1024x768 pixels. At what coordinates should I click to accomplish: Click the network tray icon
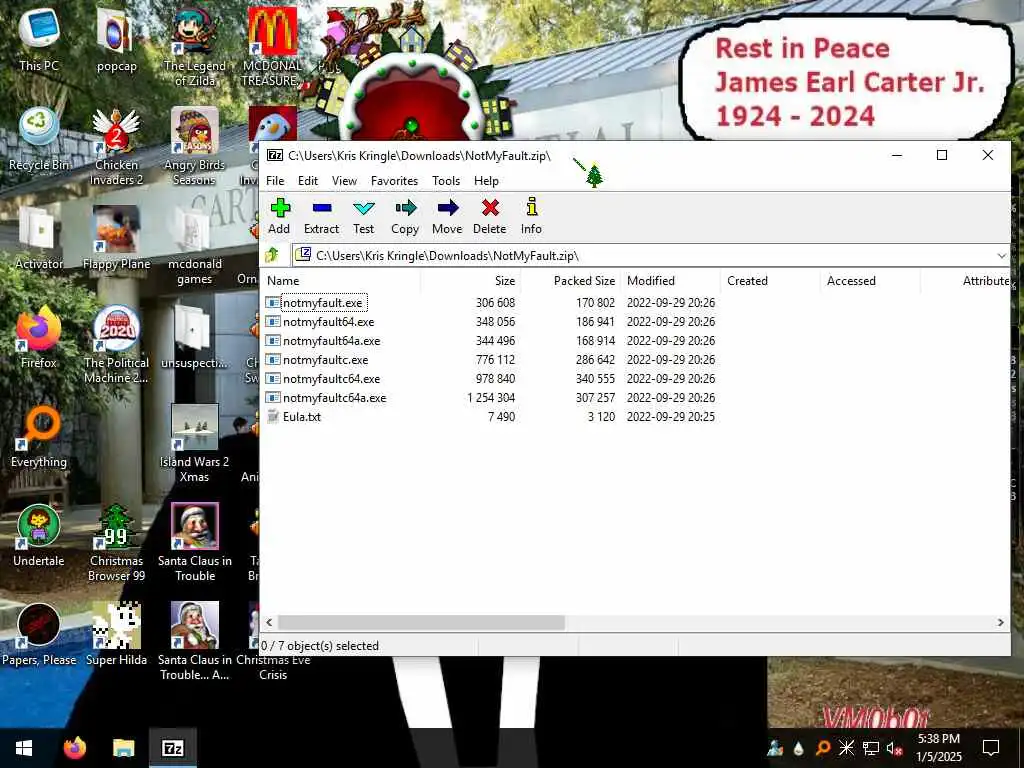[x=870, y=748]
